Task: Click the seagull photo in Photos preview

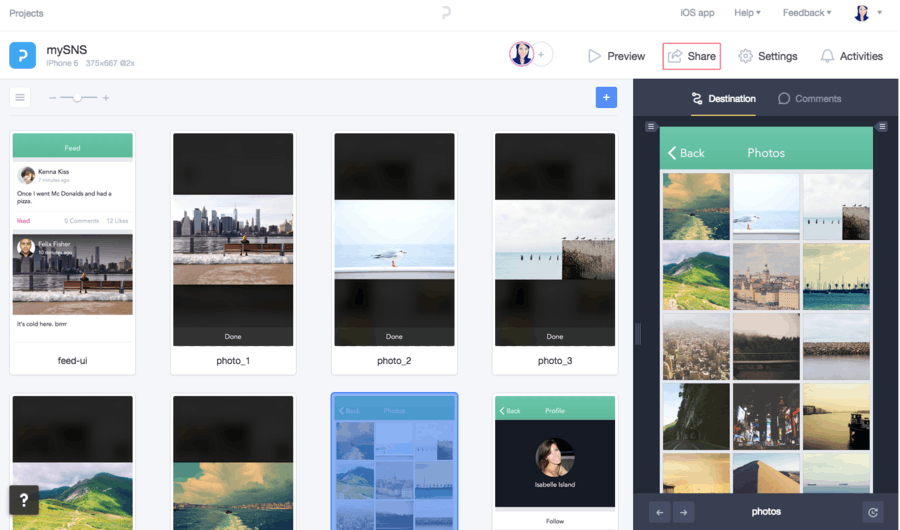Action: pyautogui.click(x=766, y=207)
